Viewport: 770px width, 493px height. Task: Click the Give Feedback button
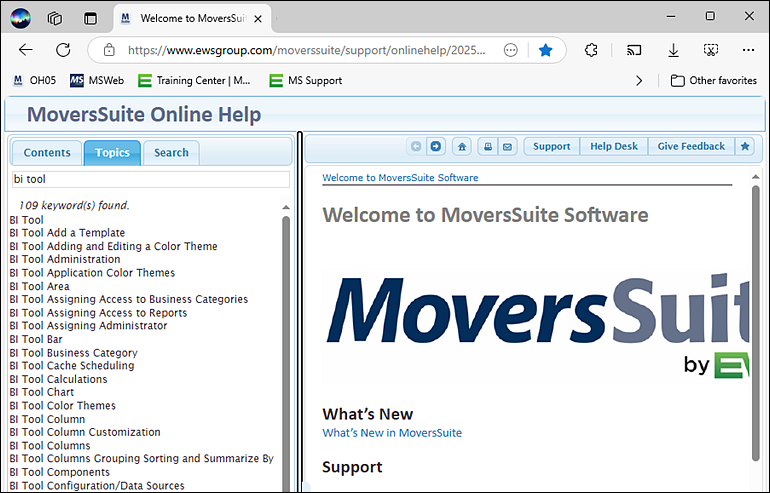[x=691, y=146]
